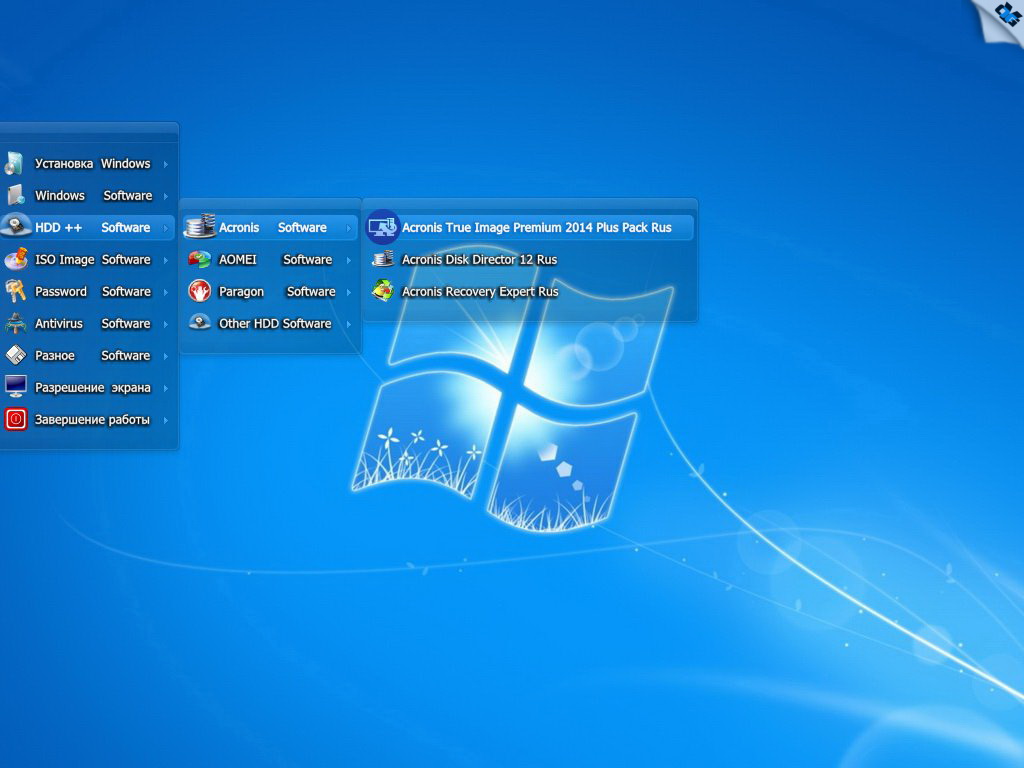Expand the AOMEI Software submenu arrow
This screenshot has width=1024, height=768.
click(x=349, y=260)
